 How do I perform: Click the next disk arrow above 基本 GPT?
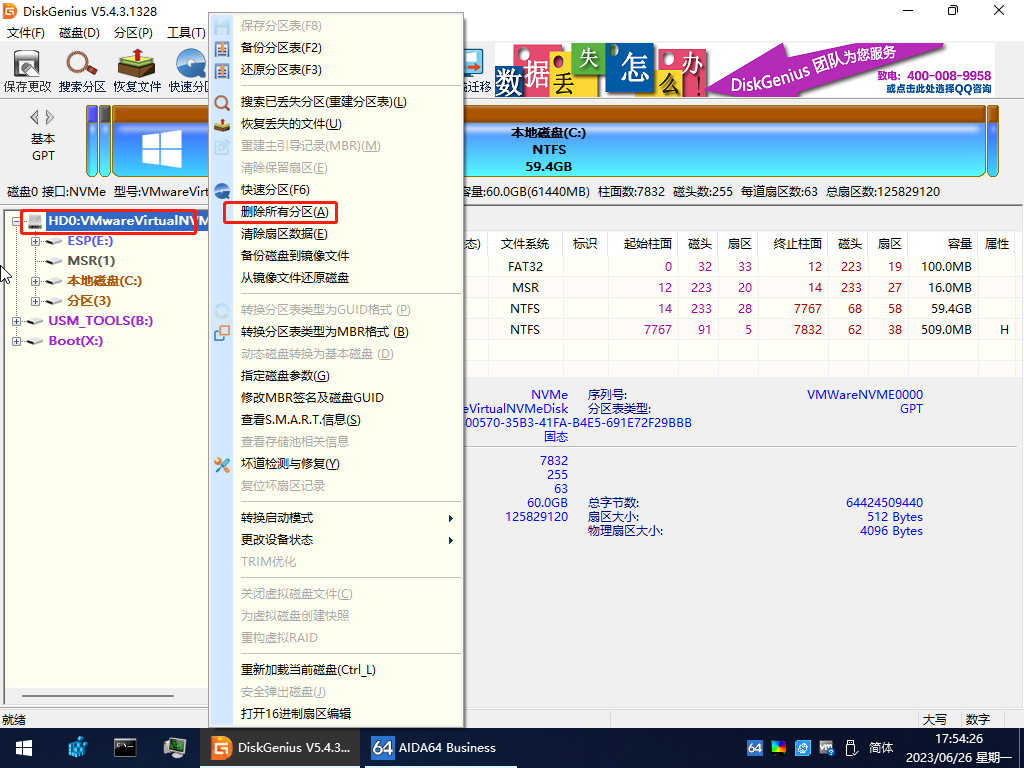pos(50,118)
